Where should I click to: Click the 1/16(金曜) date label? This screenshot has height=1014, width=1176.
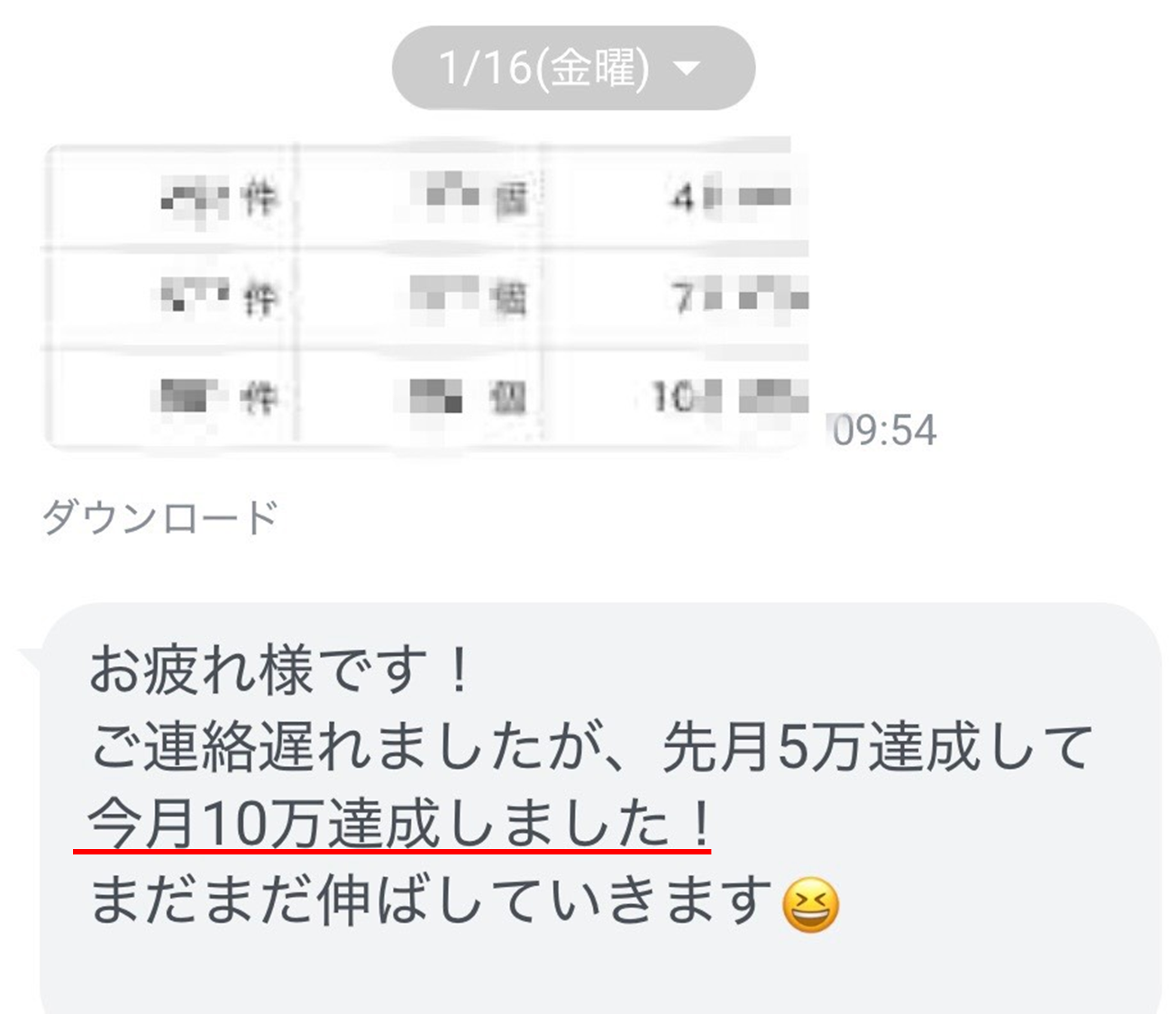tap(543, 69)
